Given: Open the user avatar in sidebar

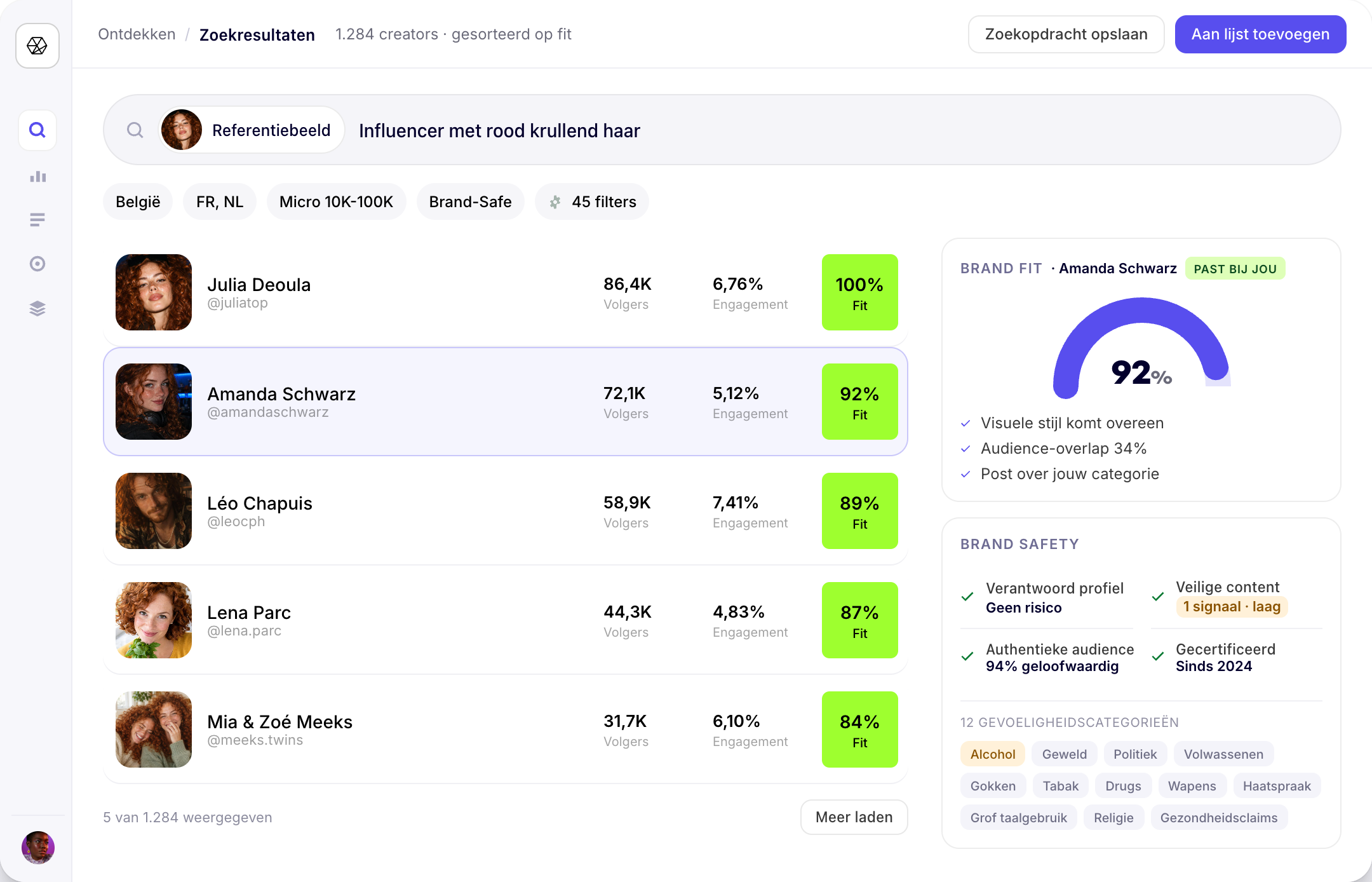Looking at the screenshot, I should [38, 847].
